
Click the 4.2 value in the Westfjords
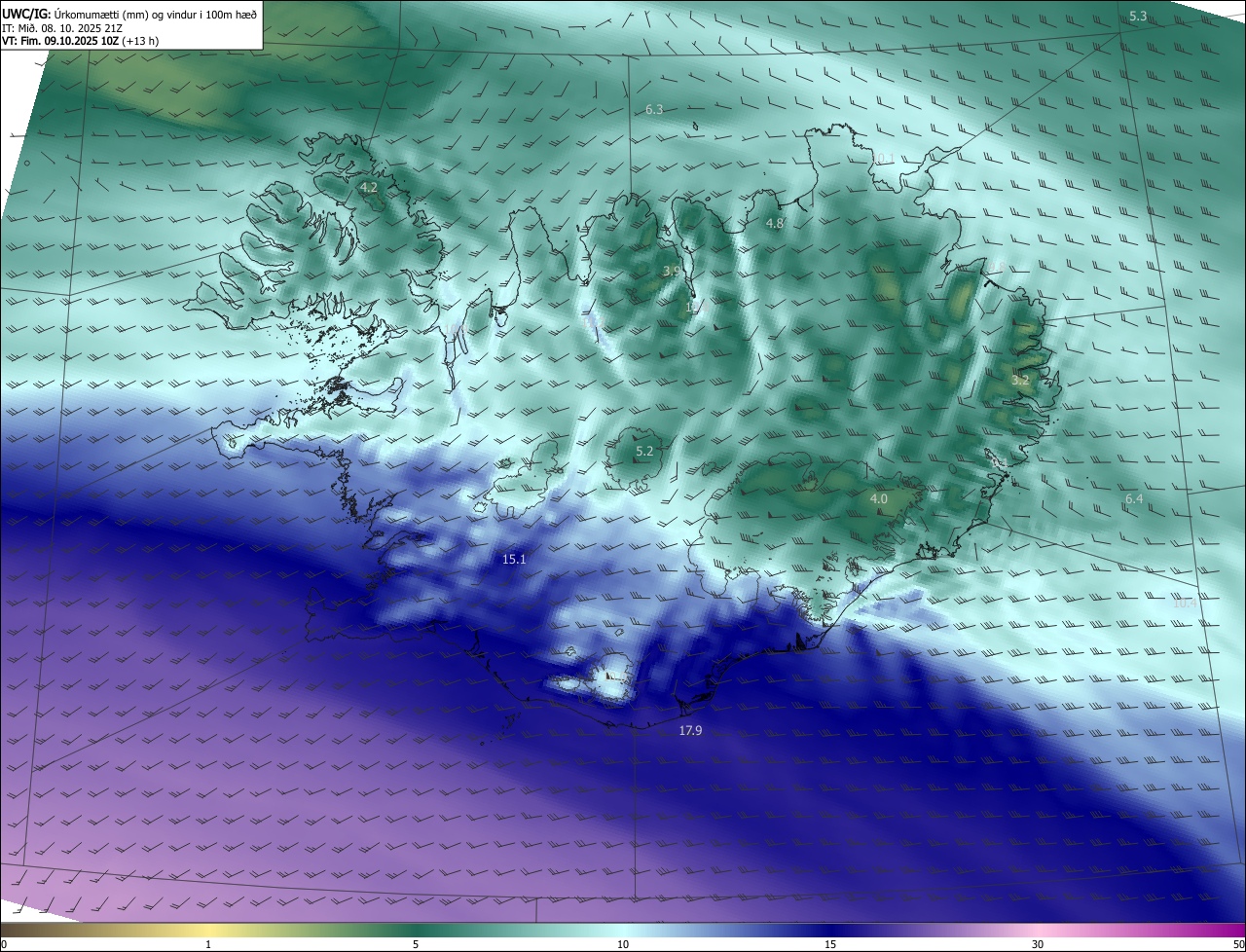click(369, 187)
